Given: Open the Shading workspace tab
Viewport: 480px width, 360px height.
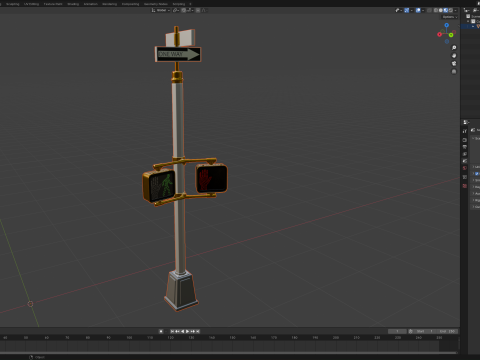Looking at the screenshot, I should (73, 4).
